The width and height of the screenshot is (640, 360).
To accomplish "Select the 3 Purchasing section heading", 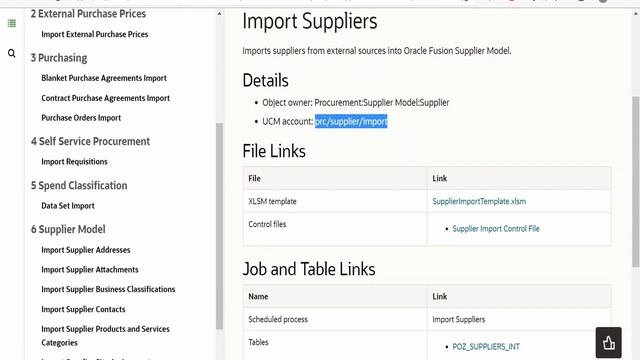I will pyautogui.click(x=59, y=58).
